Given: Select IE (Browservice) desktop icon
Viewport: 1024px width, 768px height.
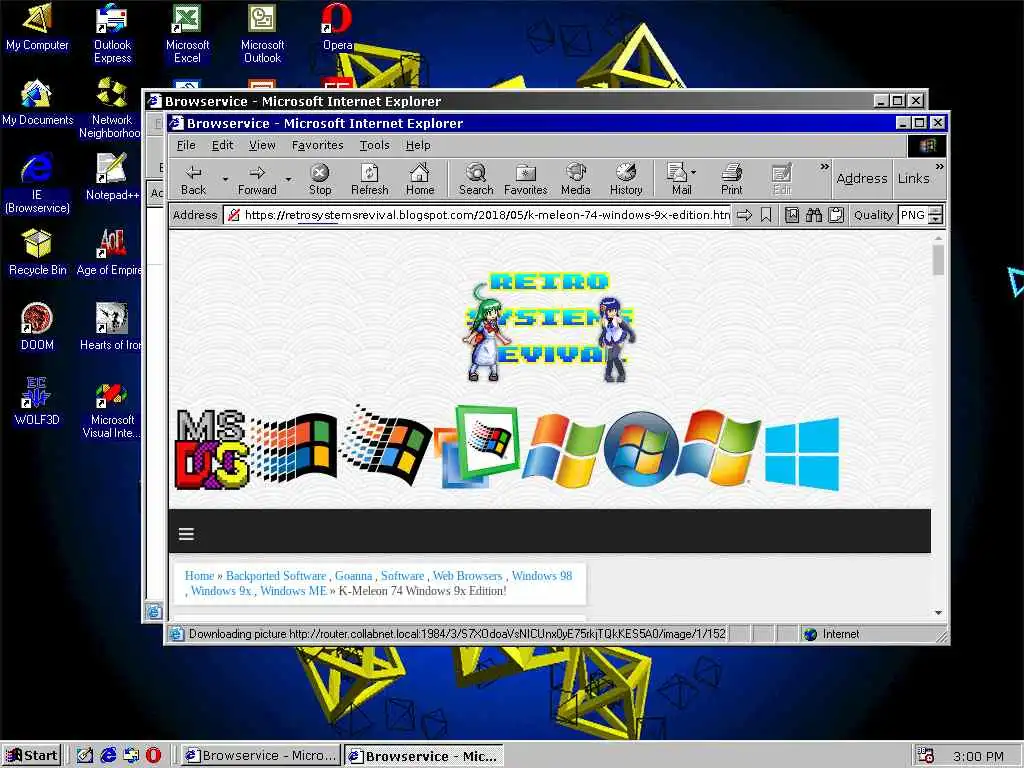Looking at the screenshot, I should pyautogui.click(x=37, y=183).
